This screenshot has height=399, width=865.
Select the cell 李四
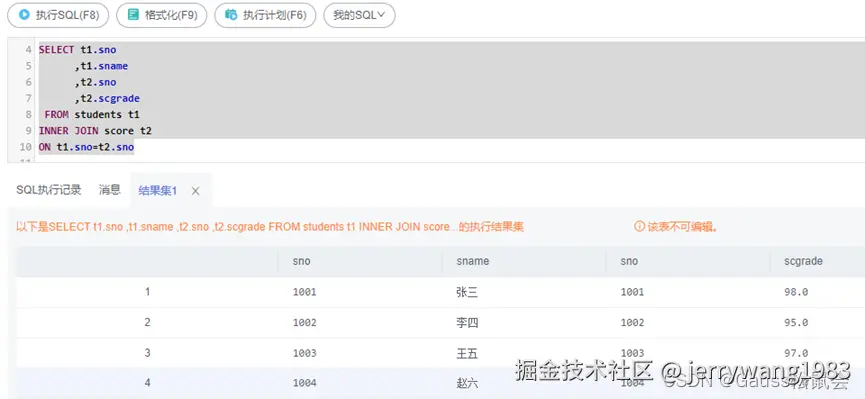(467, 322)
